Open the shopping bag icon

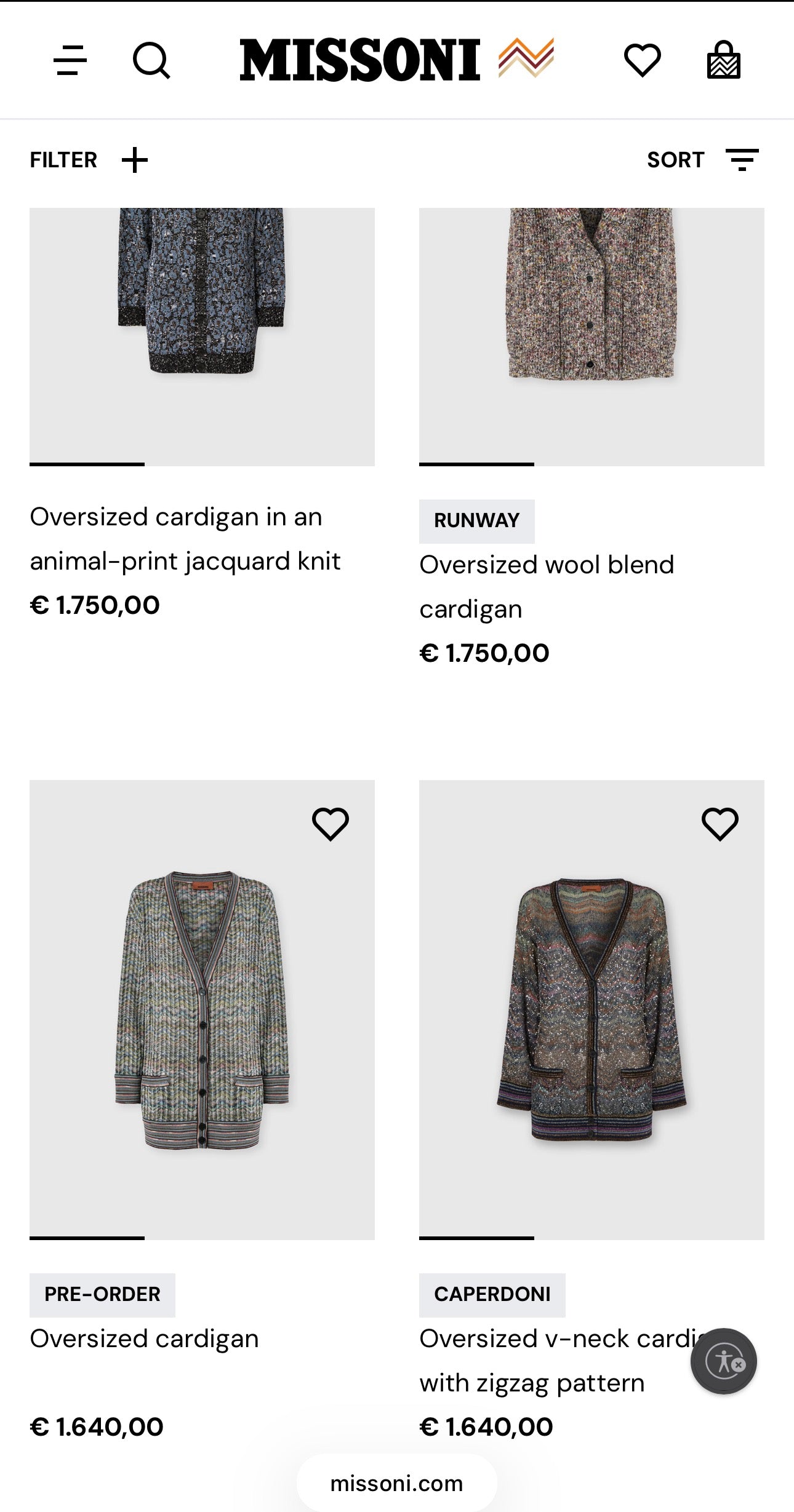[724, 60]
